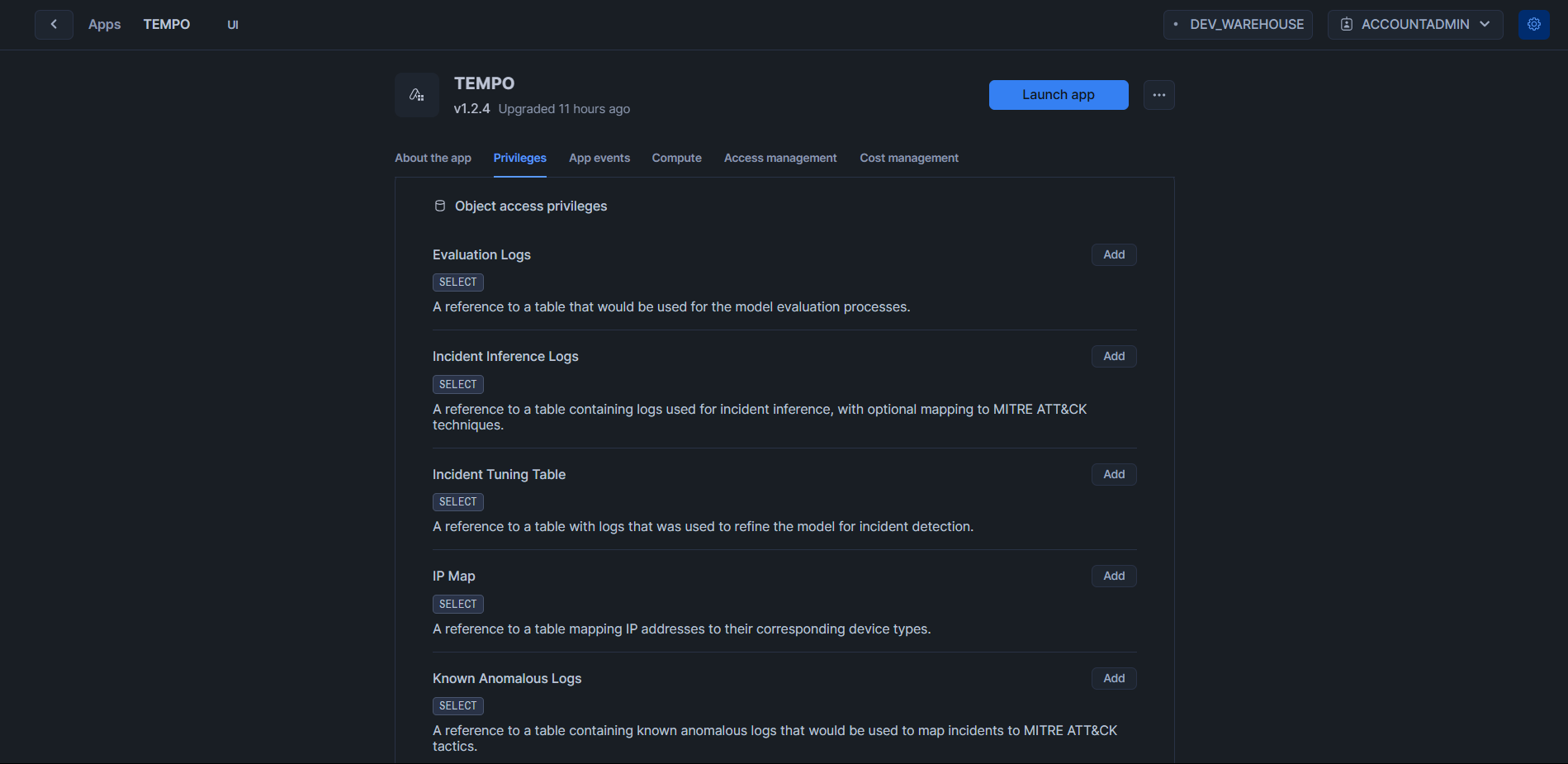
Task: Click the Evaluation Logs heading
Action: click(x=481, y=254)
